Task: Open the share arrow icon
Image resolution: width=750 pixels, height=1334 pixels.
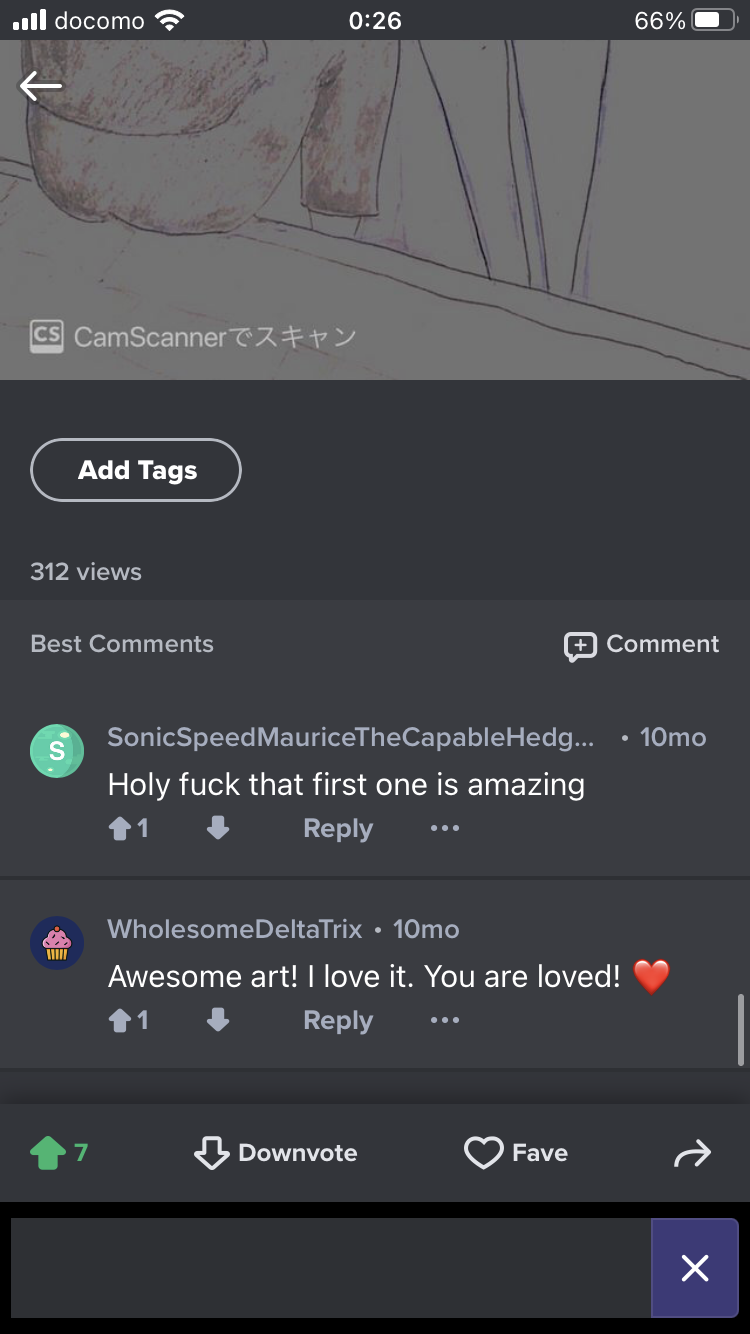Action: pos(692,1154)
